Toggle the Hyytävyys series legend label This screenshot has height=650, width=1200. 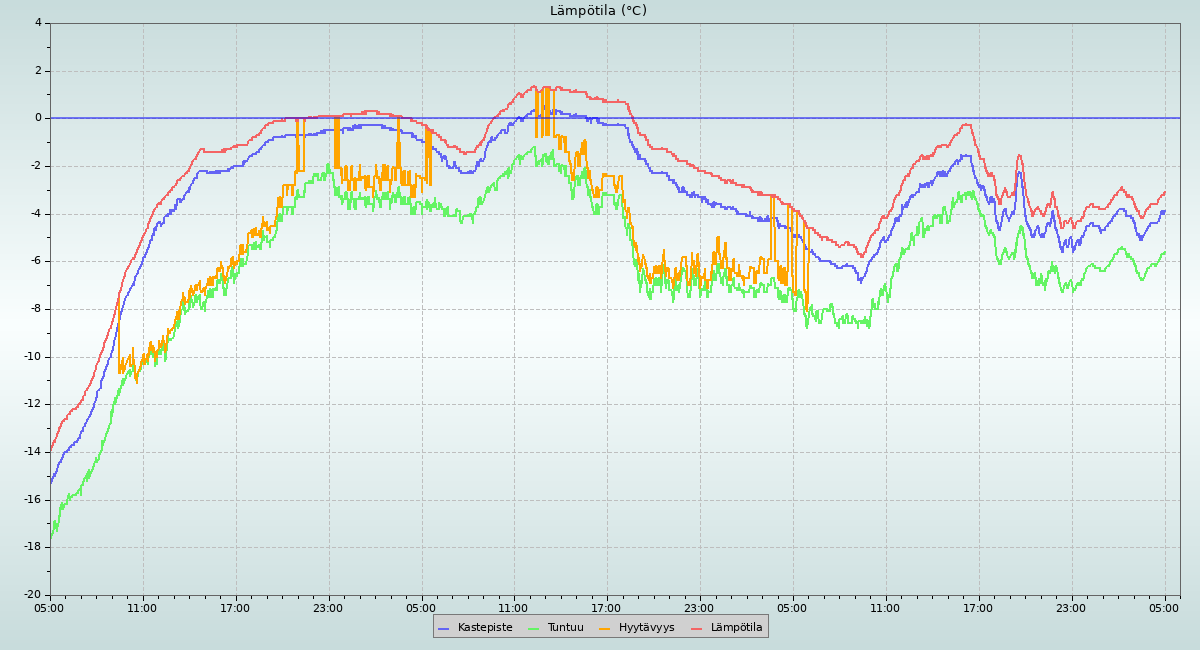646,628
